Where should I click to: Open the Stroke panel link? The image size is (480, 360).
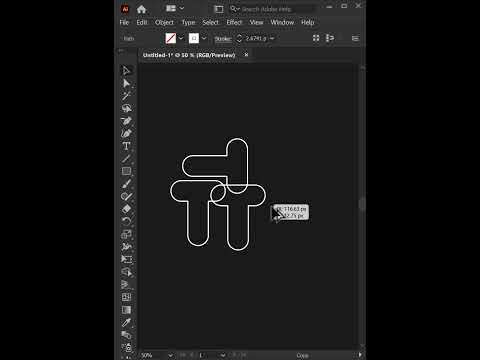point(223,39)
